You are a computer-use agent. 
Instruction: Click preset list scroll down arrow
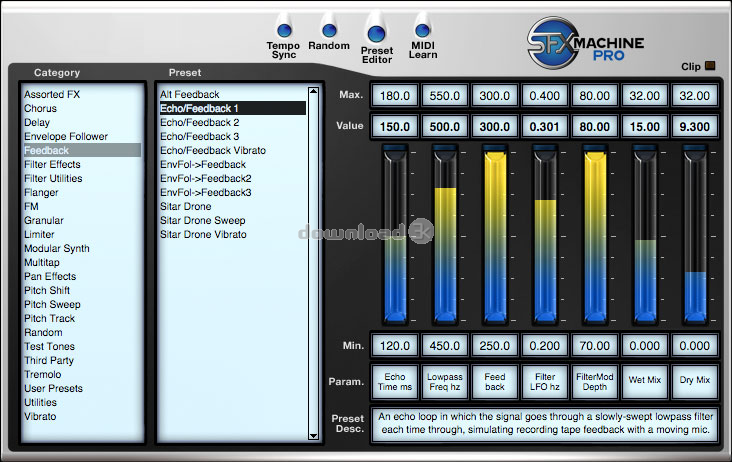(x=313, y=436)
